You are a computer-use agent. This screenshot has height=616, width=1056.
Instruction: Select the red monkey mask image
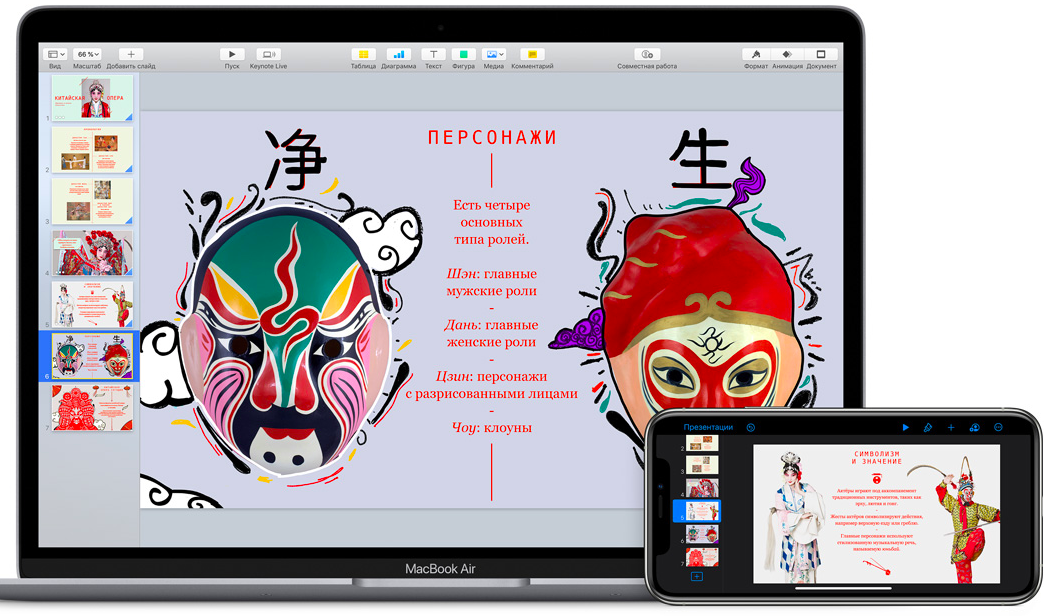[x=704, y=316]
